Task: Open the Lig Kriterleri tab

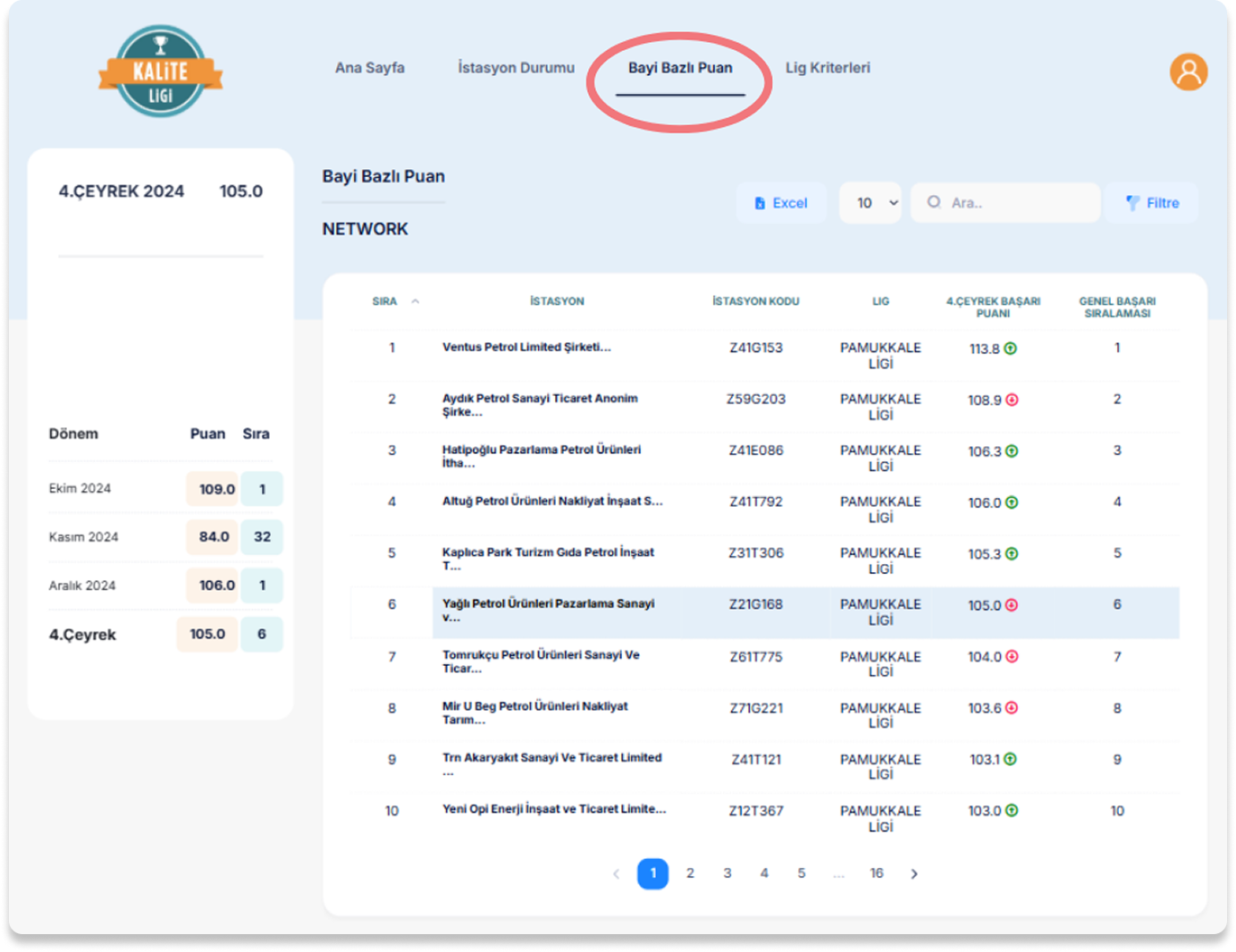Action: (827, 68)
